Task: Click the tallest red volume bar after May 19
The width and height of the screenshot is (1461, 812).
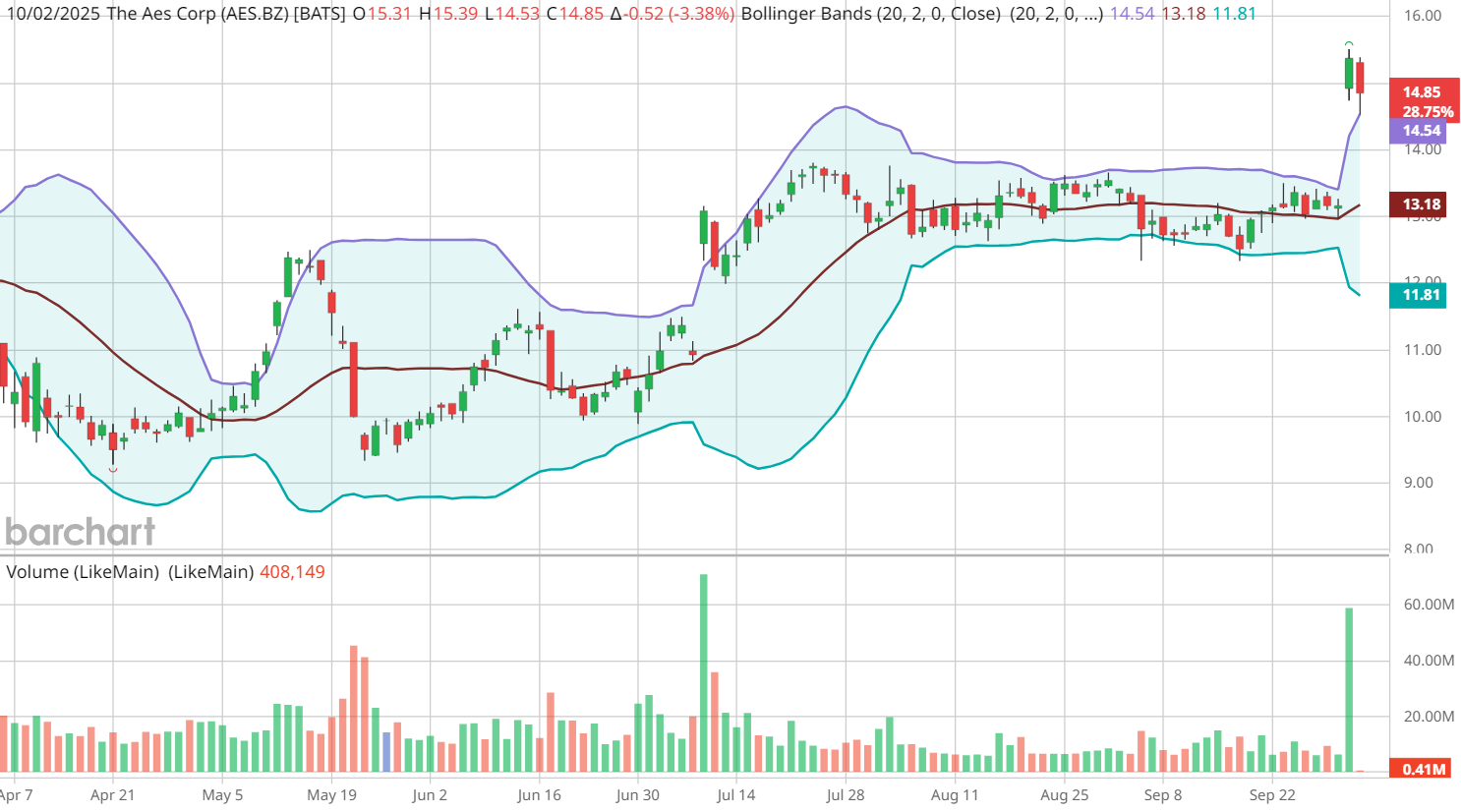Action: [354, 709]
